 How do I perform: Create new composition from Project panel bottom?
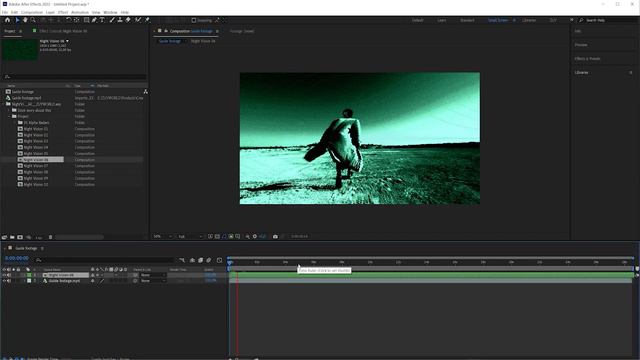[x=20, y=237]
